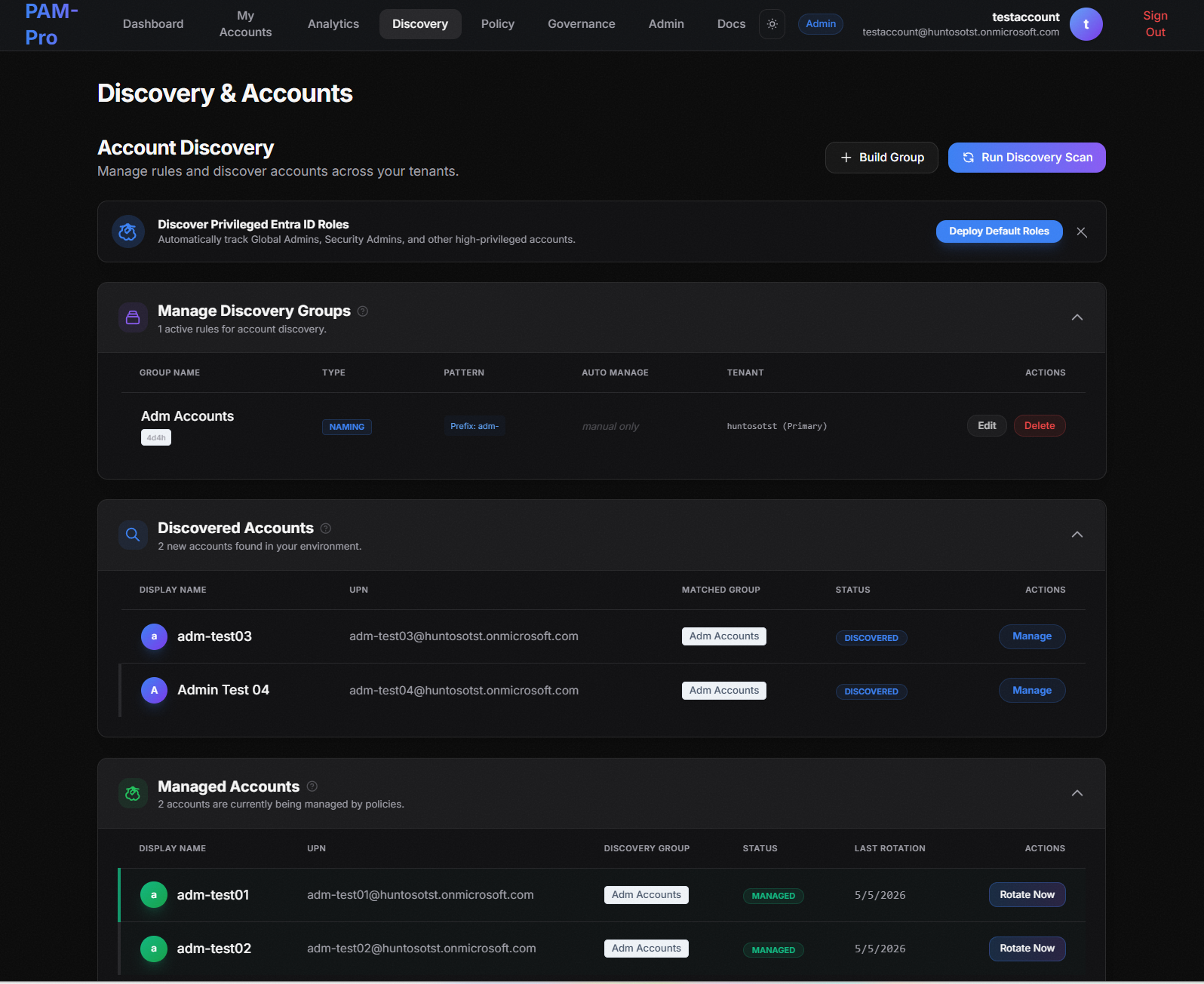Click the huntosotst (Primary) tenant cell
The width and height of the screenshot is (1204, 984).
pyautogui.click(x=777, y=426)
